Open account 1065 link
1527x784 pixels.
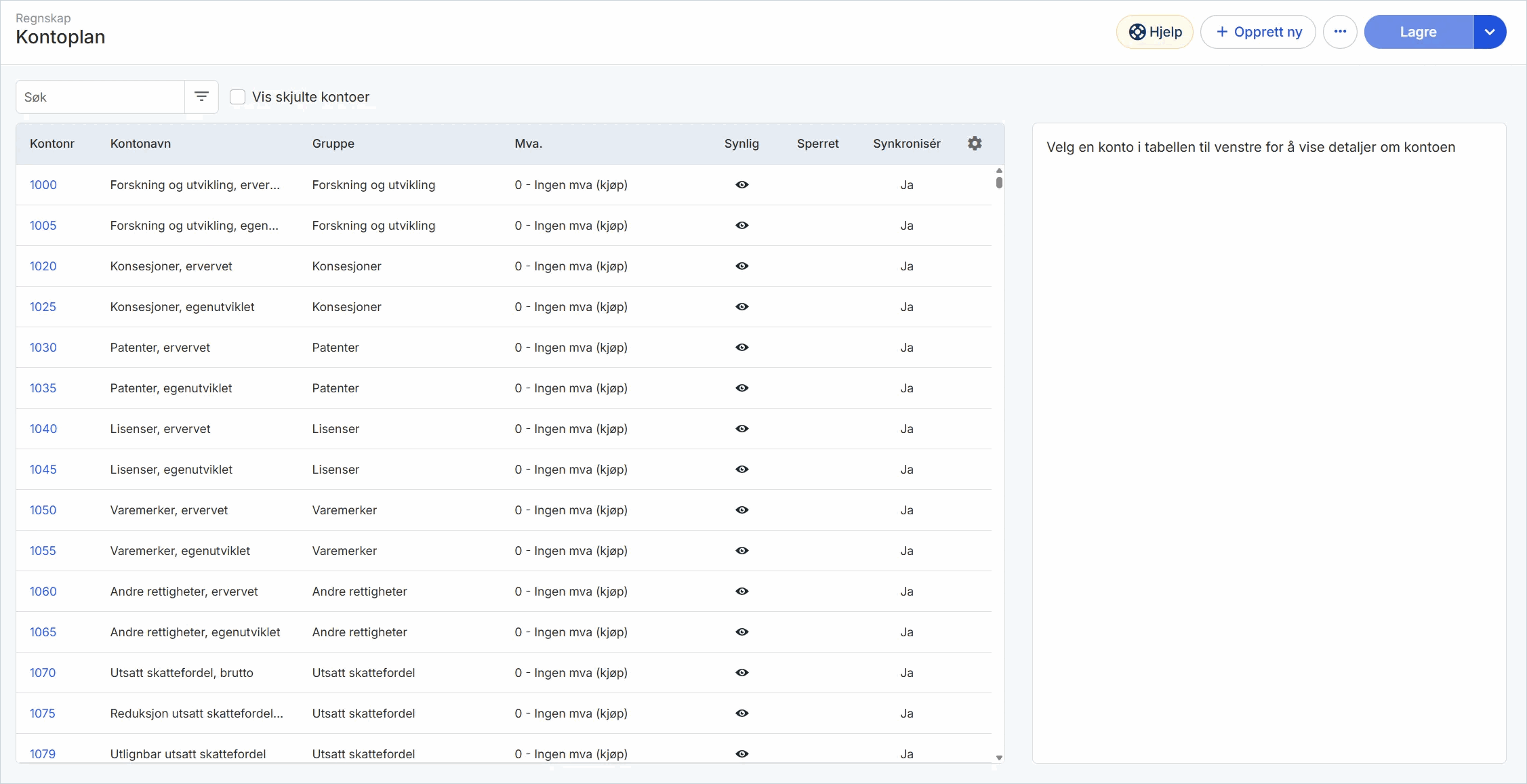coord(43,632)
